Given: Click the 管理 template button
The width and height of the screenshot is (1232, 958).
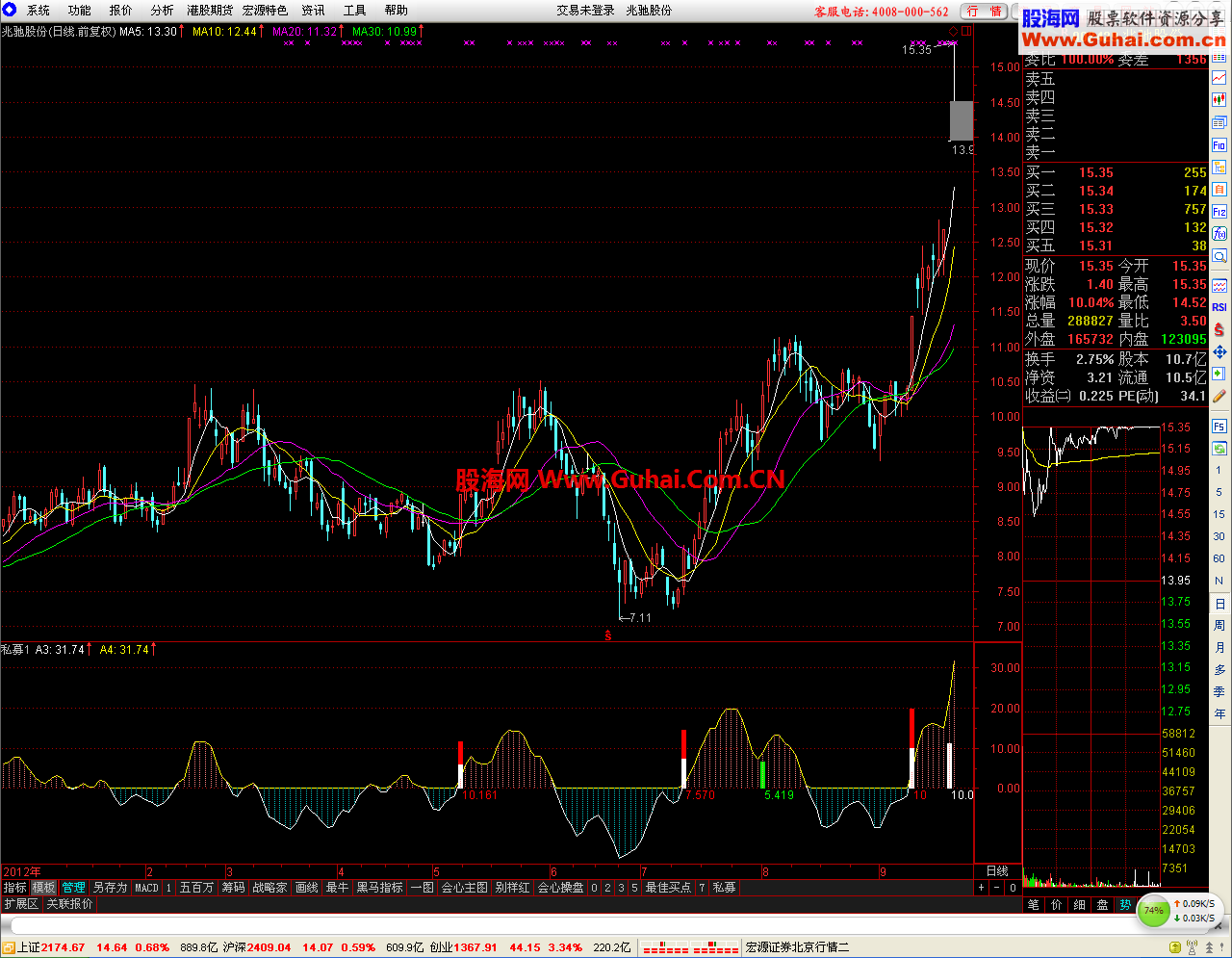Looking at the screenshot, I should coord(74,888).
